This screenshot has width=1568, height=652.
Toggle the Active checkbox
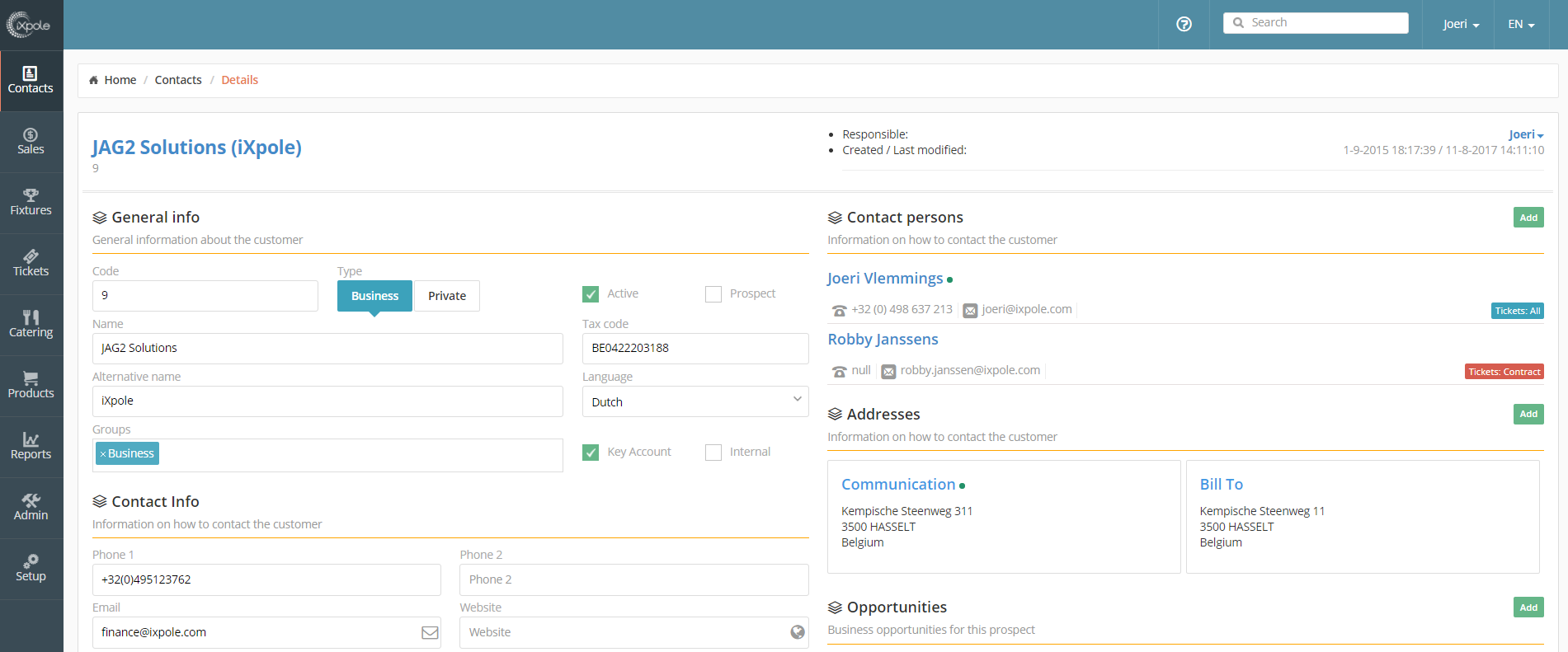click(x=591, y=294)
